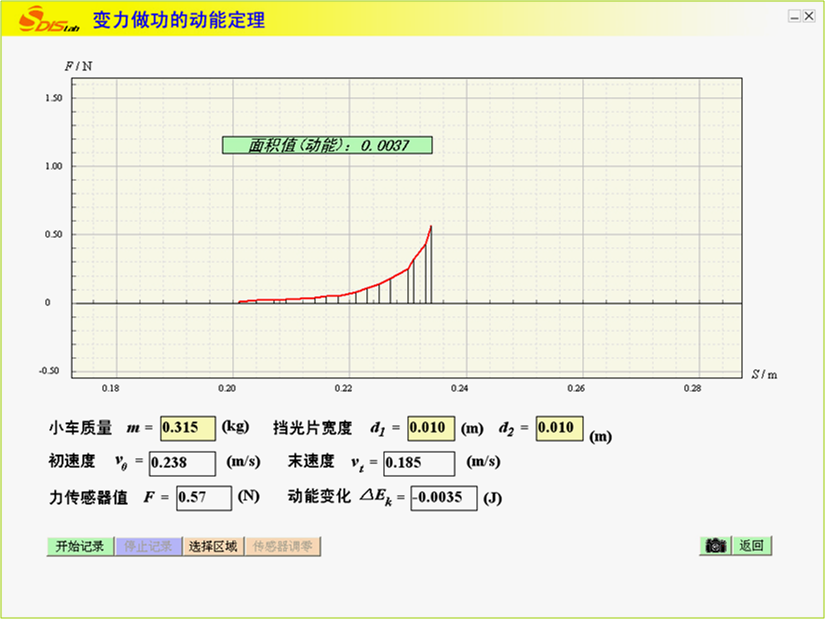The image size is (825, 619).
Task: Click the peak of the red force curve
Action: pos(431,226)
